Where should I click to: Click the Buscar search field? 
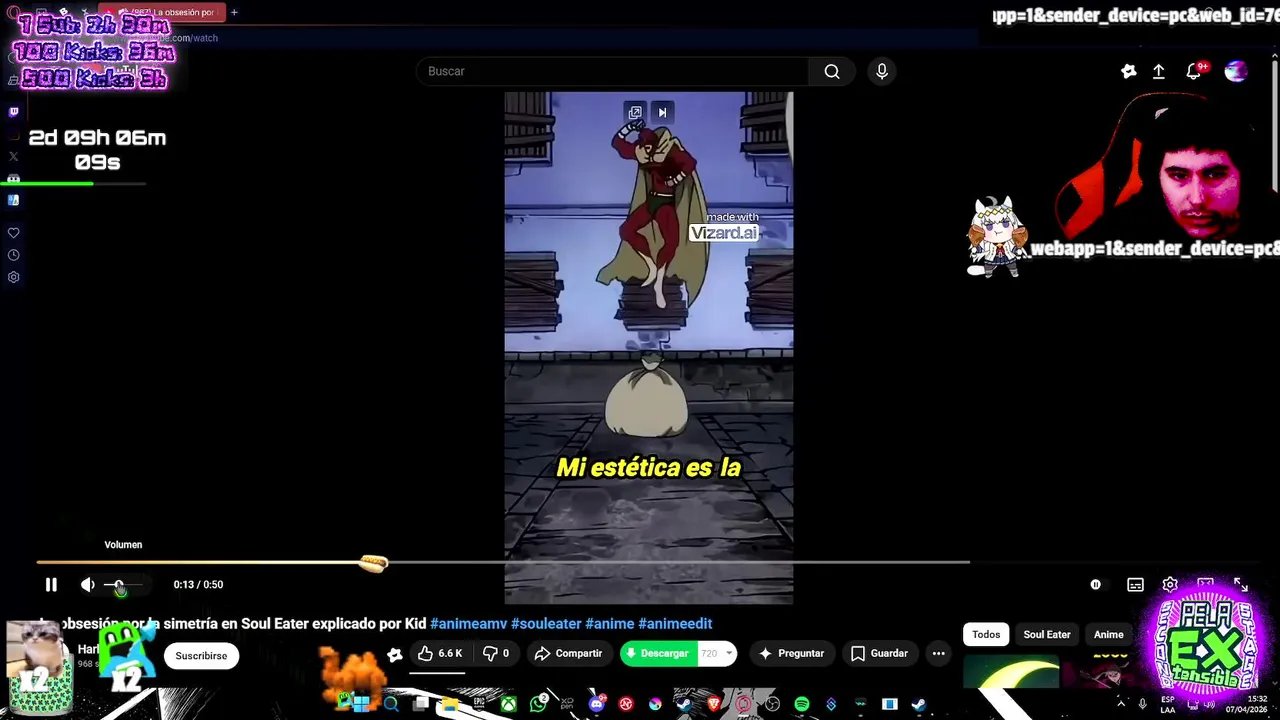pyautogui.click(x=613, y=71)
